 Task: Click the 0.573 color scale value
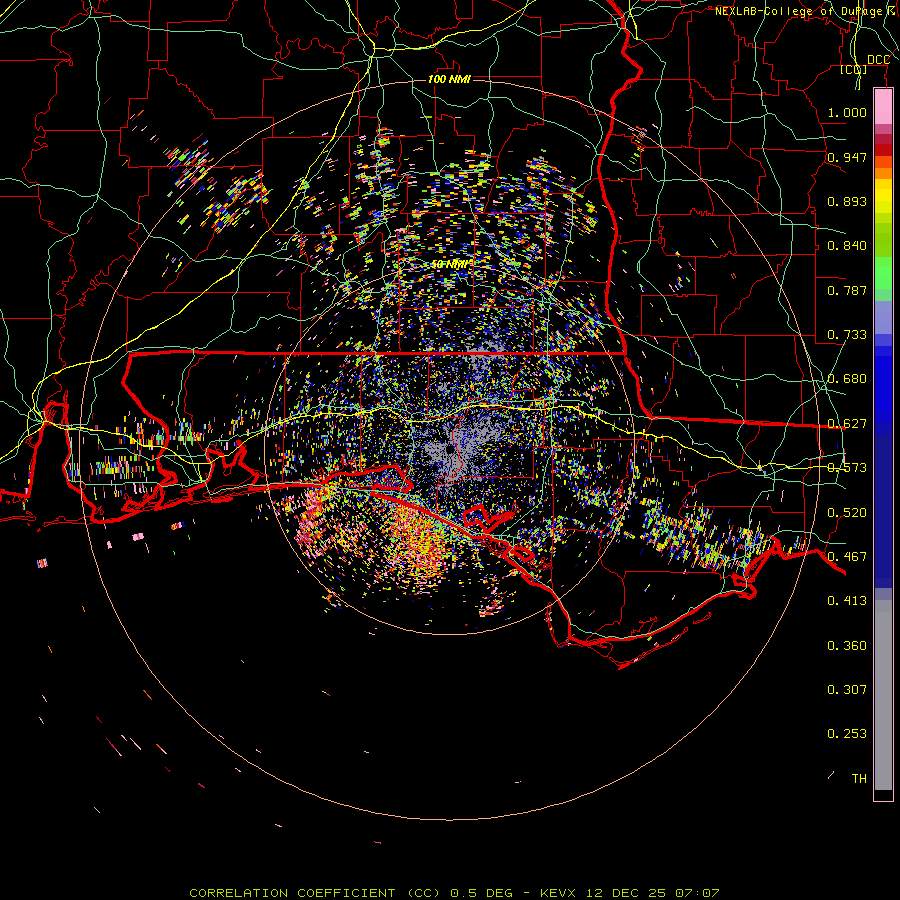click(x=847, y=468)
